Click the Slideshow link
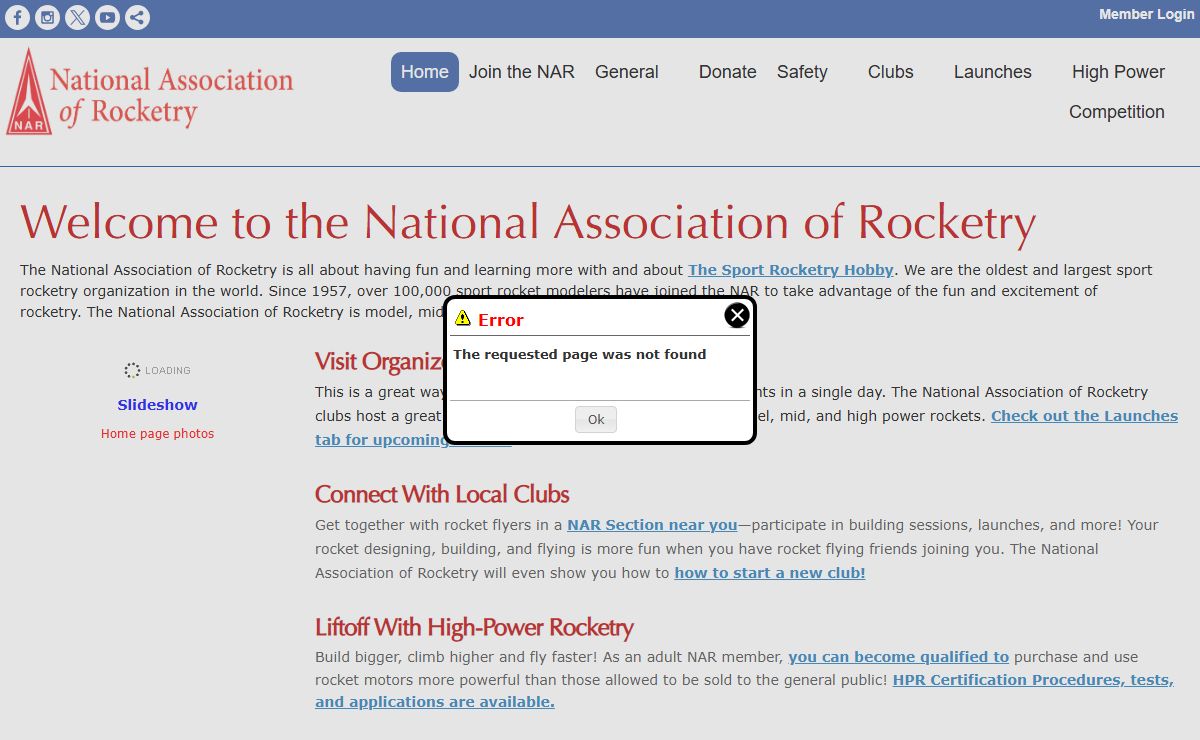1200x740 pixels. pyautogui.click(x=157, y=405)
